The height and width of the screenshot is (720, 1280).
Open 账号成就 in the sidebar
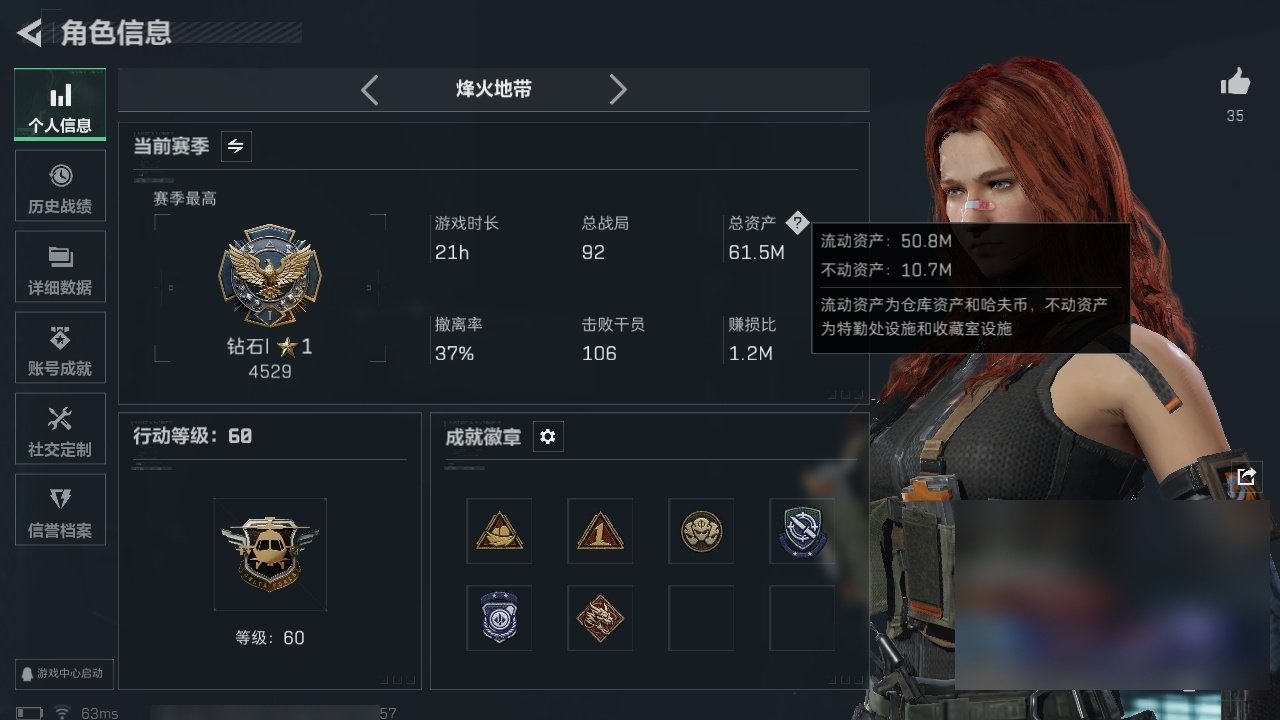pyautogui.click(x=60, y=349)
